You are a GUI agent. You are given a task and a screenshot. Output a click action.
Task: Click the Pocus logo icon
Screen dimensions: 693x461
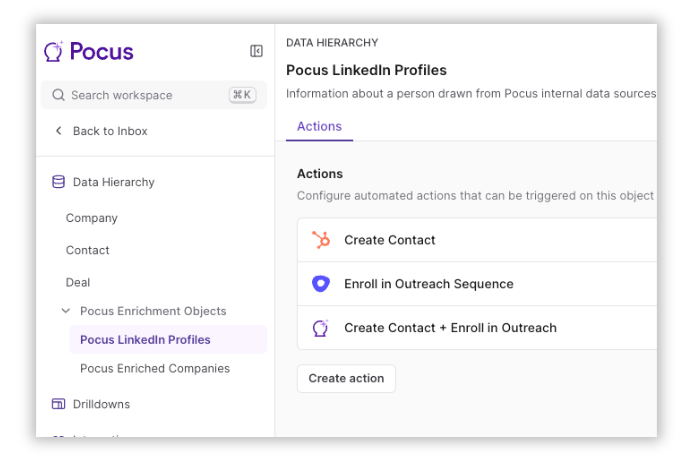53,51
